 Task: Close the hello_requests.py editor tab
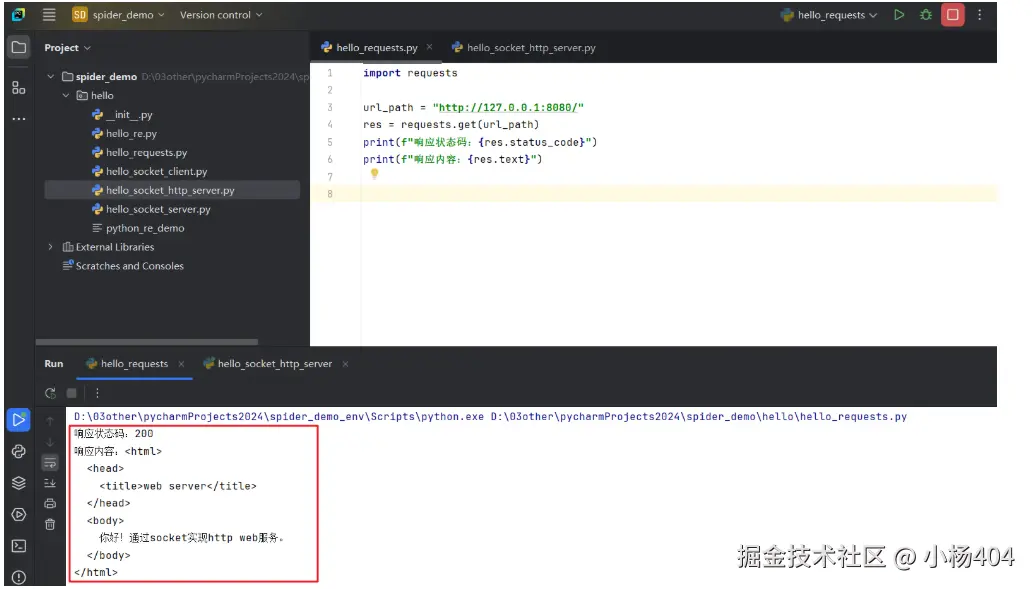coord(430,47)
